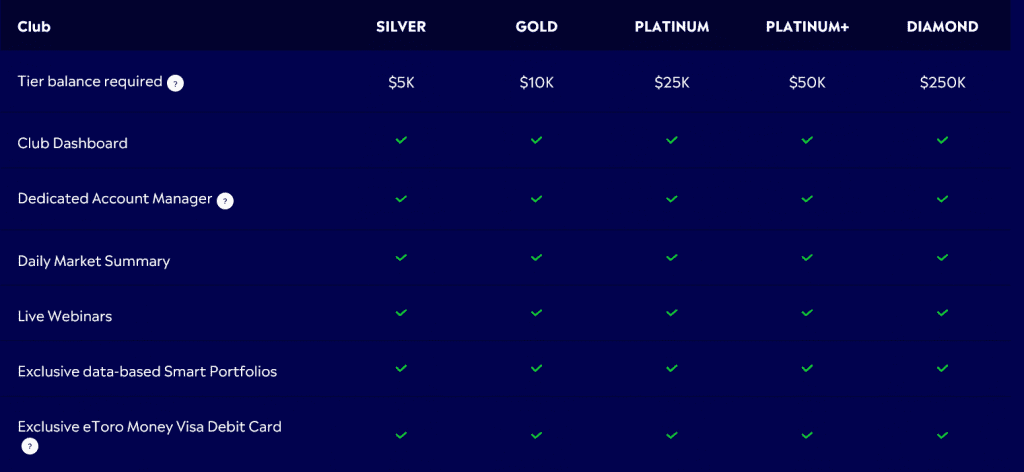Click help icon next to Dedicated Account Manager

coord(225,201)
